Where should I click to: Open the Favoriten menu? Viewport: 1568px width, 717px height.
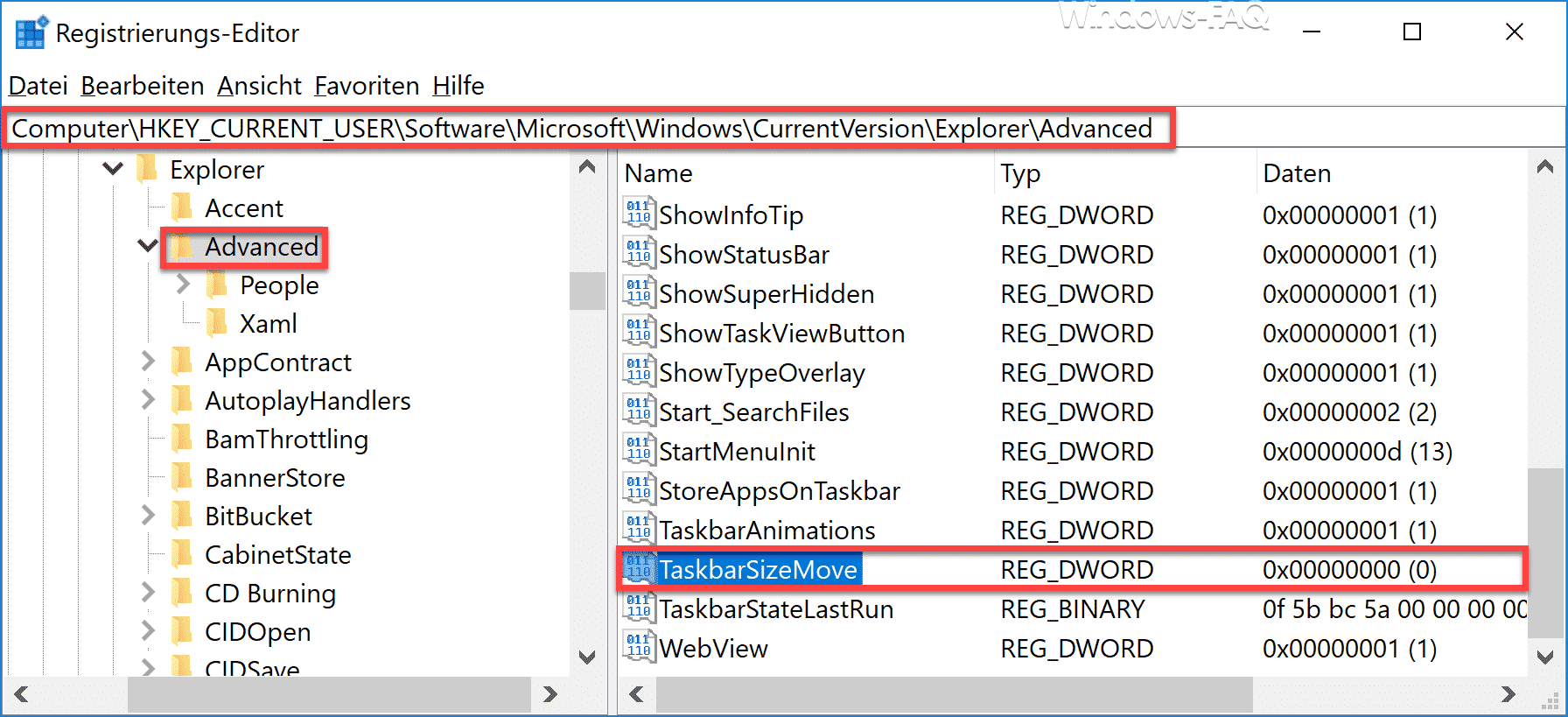click(367, 86)
